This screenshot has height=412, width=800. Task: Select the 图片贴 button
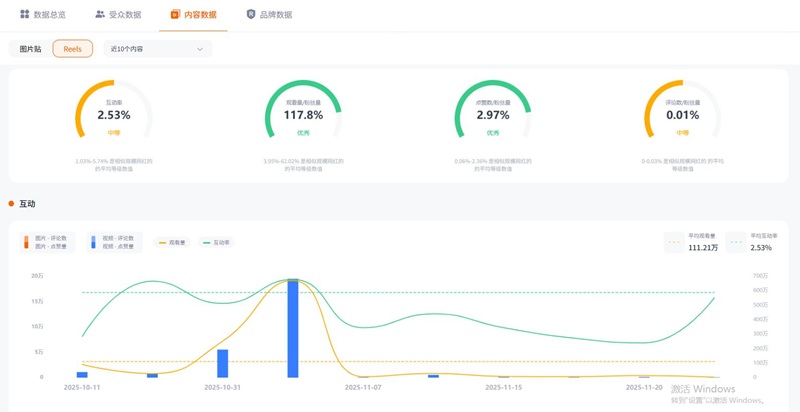31,49
